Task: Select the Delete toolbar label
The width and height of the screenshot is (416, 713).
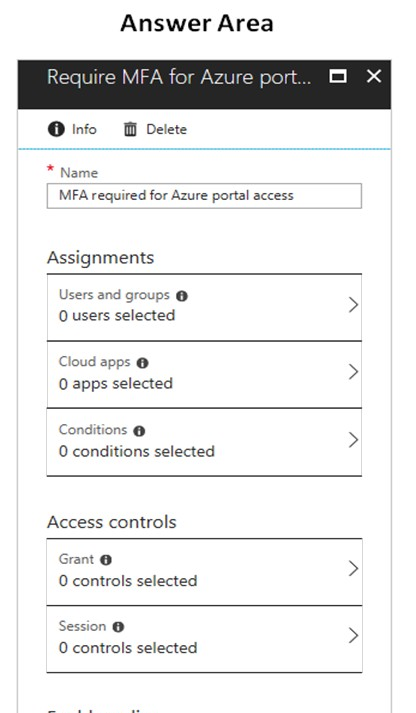Action: coord(166,129)
